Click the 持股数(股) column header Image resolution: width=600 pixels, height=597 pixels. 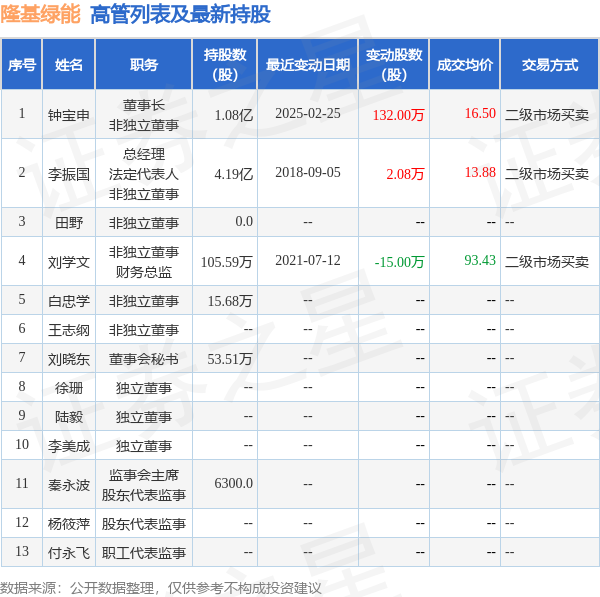point(225,64)
